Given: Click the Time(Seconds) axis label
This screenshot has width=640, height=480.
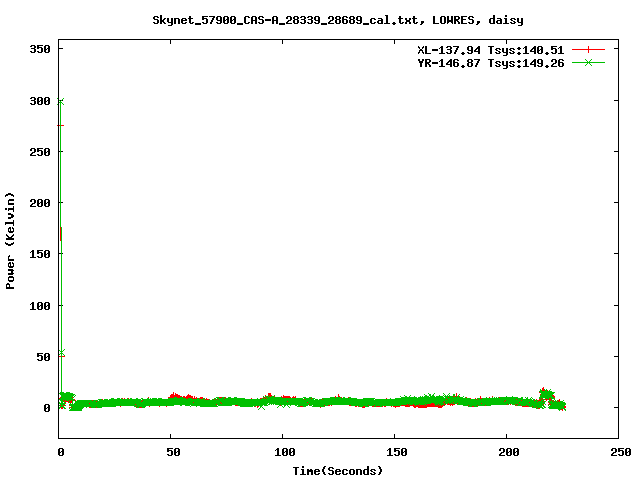Looking at the screenshot, I should tap(338, 471).
